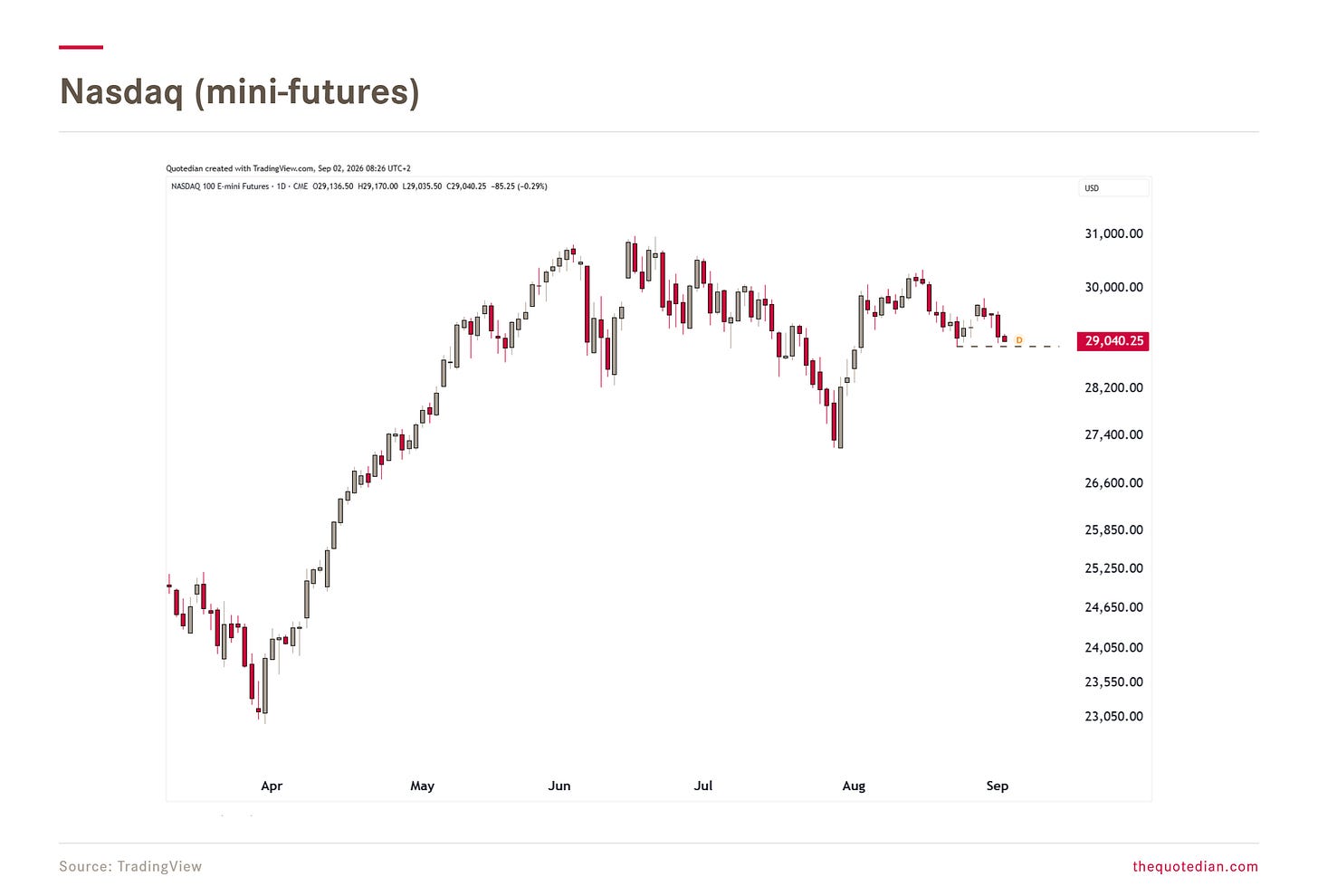Select the Sep label on time axis
This screenshot has width=1318, height=896.
pyautogui.click(x=997, y=786)
